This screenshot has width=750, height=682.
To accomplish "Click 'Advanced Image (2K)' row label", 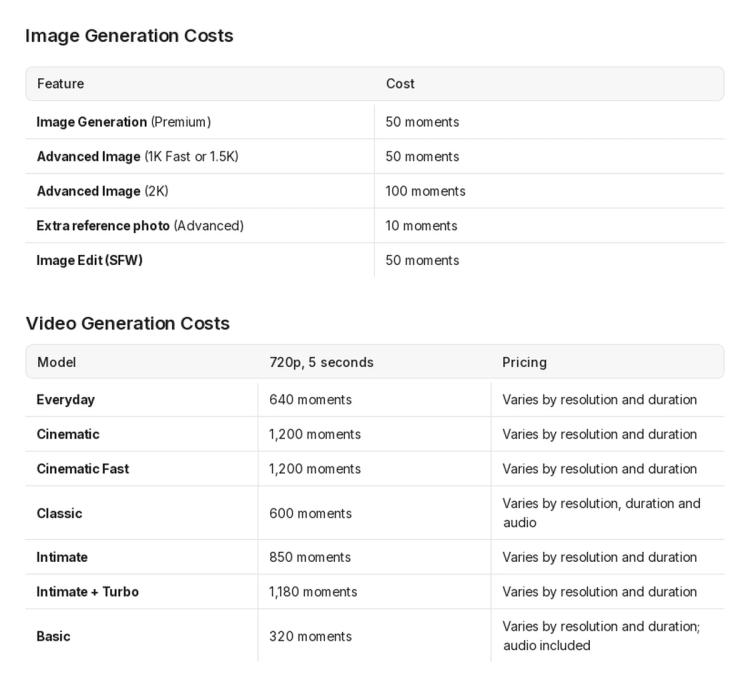I will pos(103,191).
